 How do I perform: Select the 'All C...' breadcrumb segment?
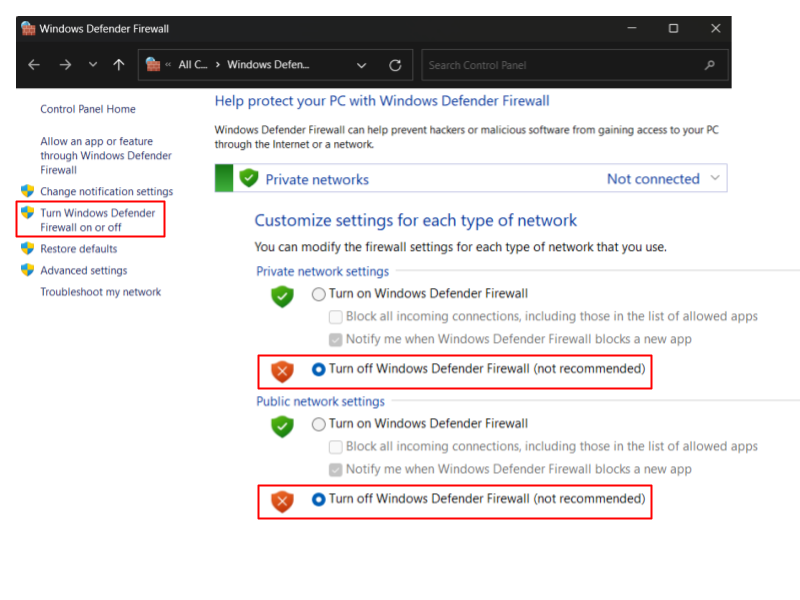pyautogui.click(x=193, y=65)
